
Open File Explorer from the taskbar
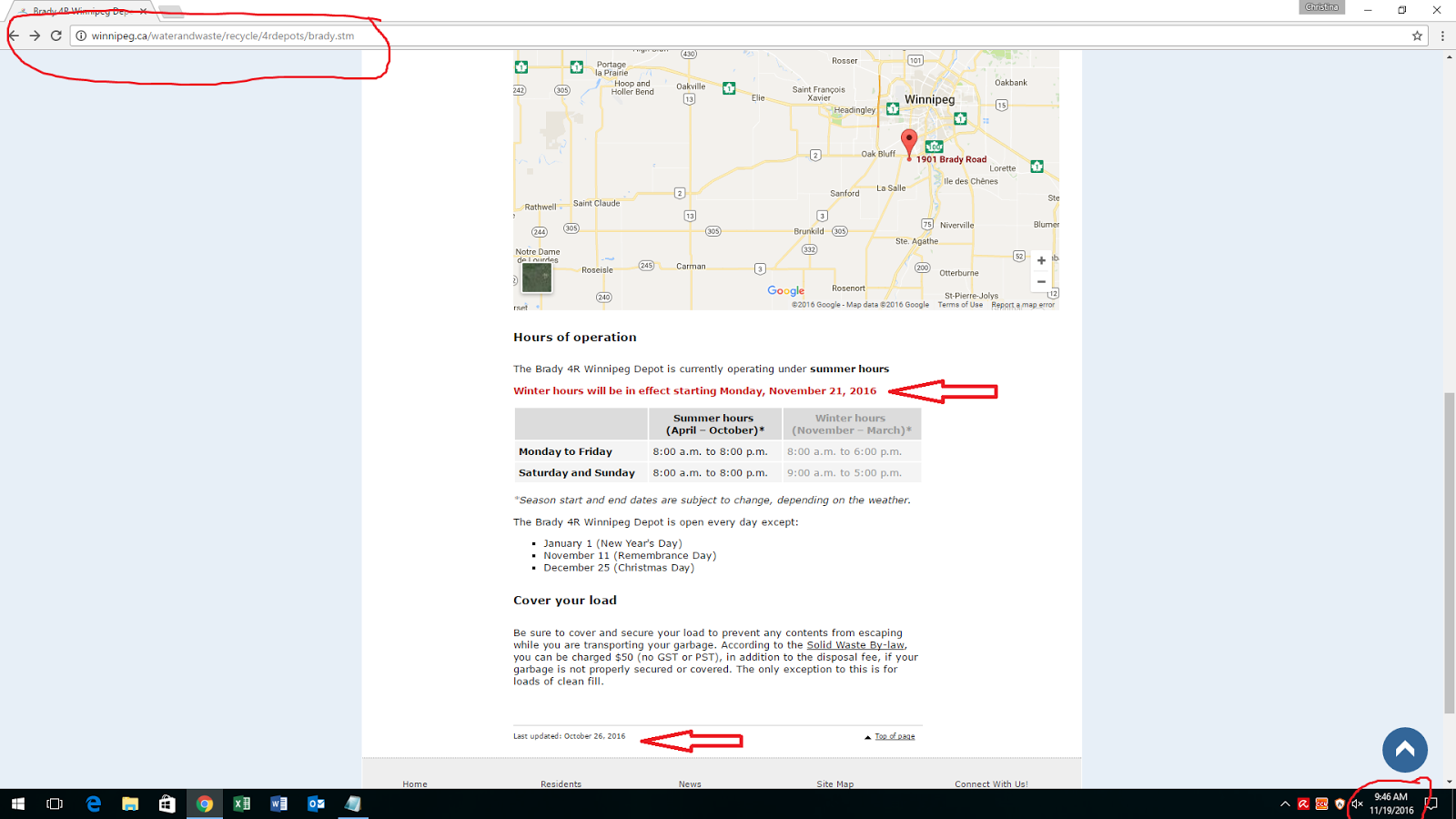click(x=130, y=804)
